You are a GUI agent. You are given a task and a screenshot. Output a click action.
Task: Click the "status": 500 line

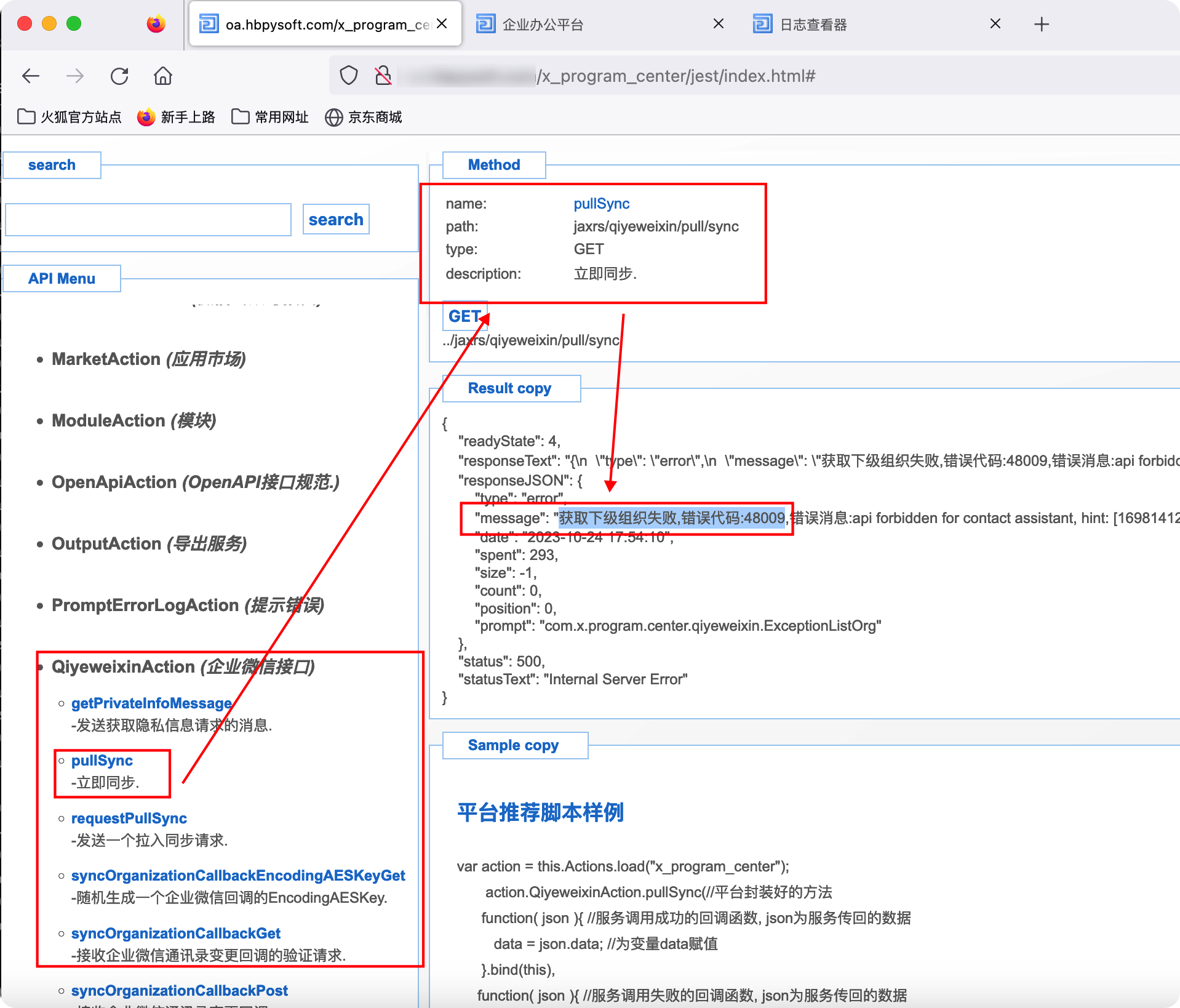point(501,662)
